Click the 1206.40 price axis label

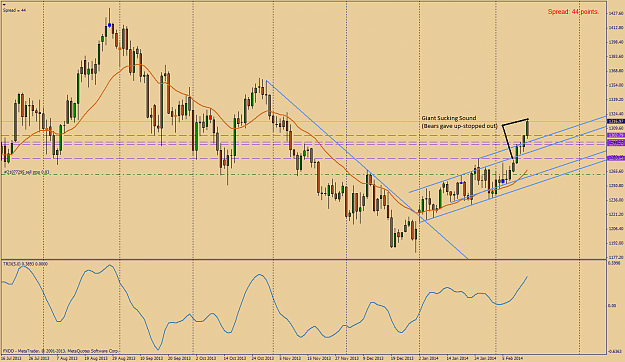pyautogui.click(x=615, y=229)
